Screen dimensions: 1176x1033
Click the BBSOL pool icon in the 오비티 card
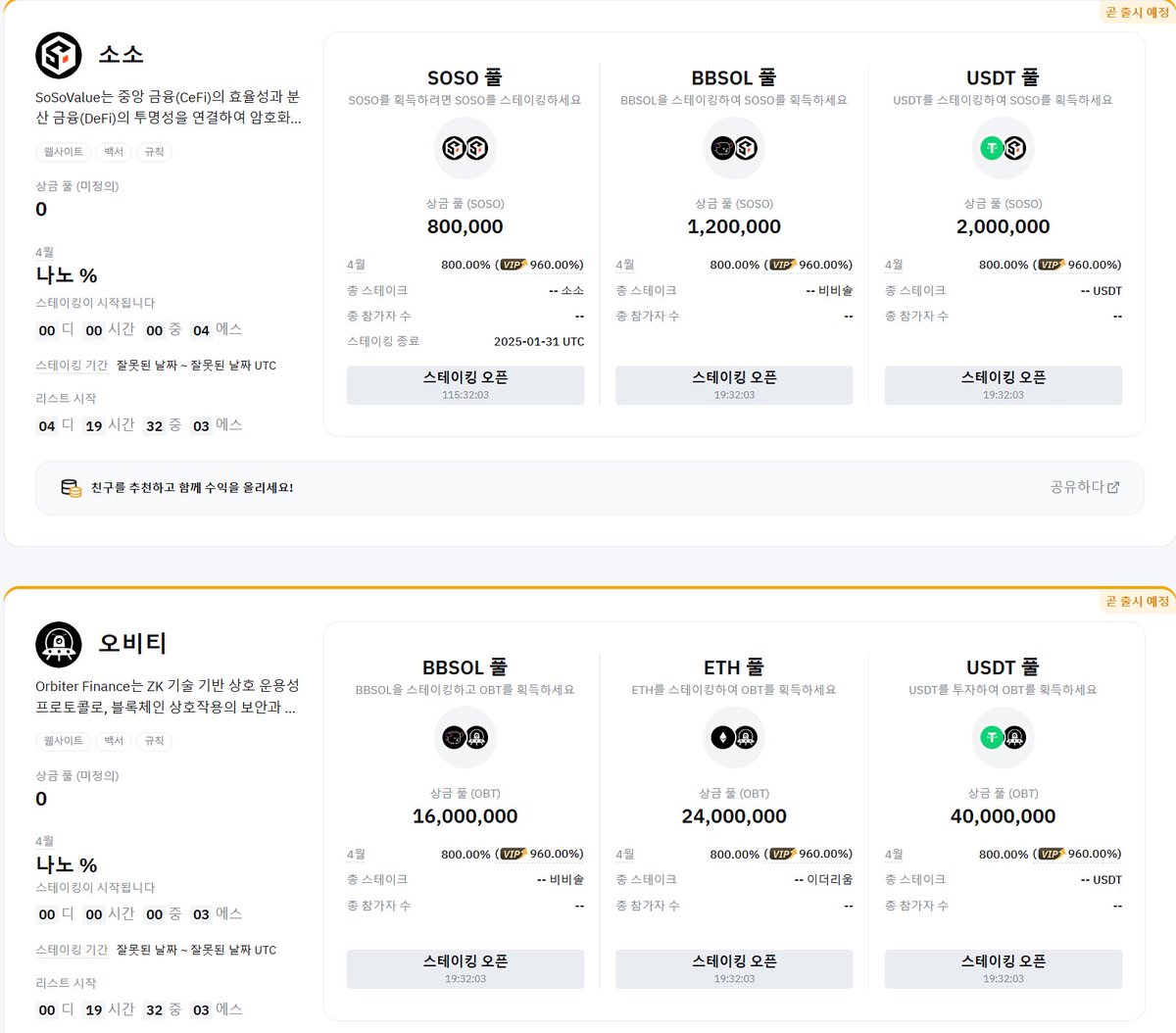pos(465,737)
